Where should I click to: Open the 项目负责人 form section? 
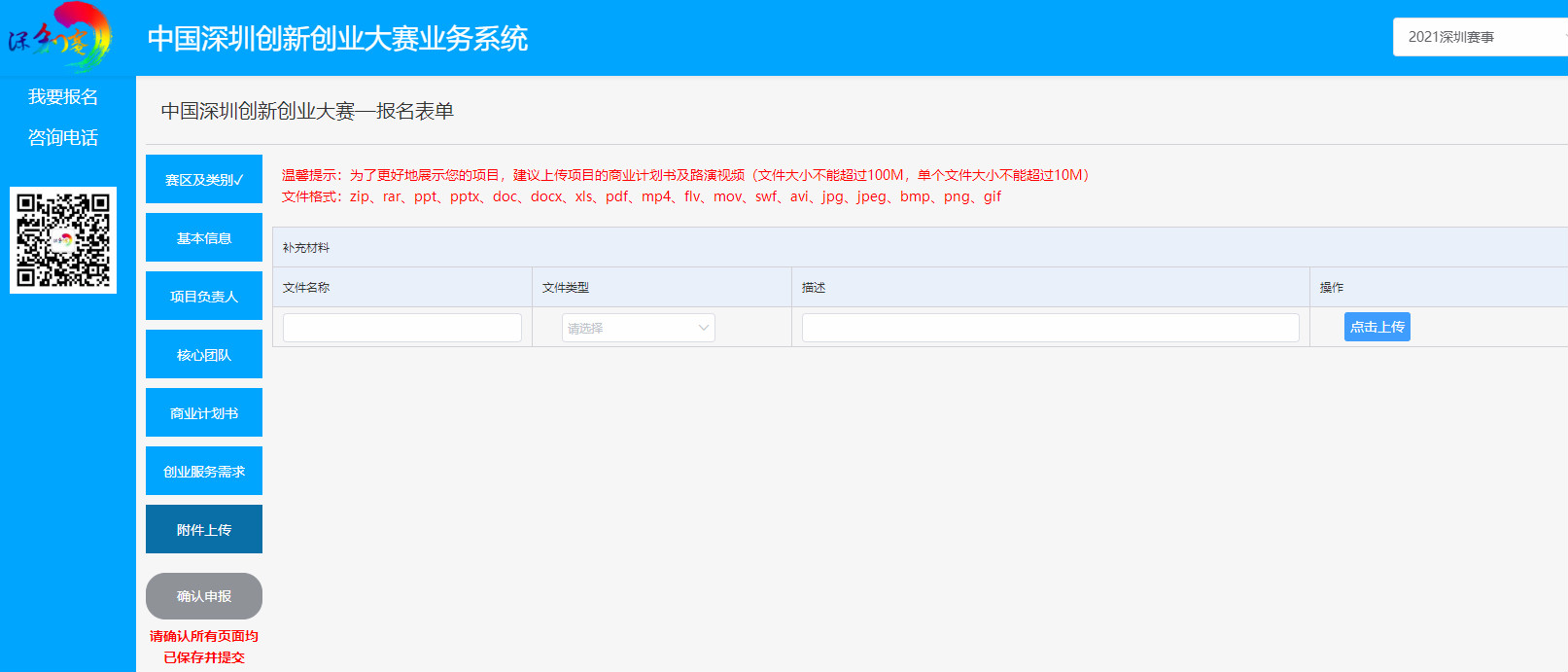(x=204, y=297)
